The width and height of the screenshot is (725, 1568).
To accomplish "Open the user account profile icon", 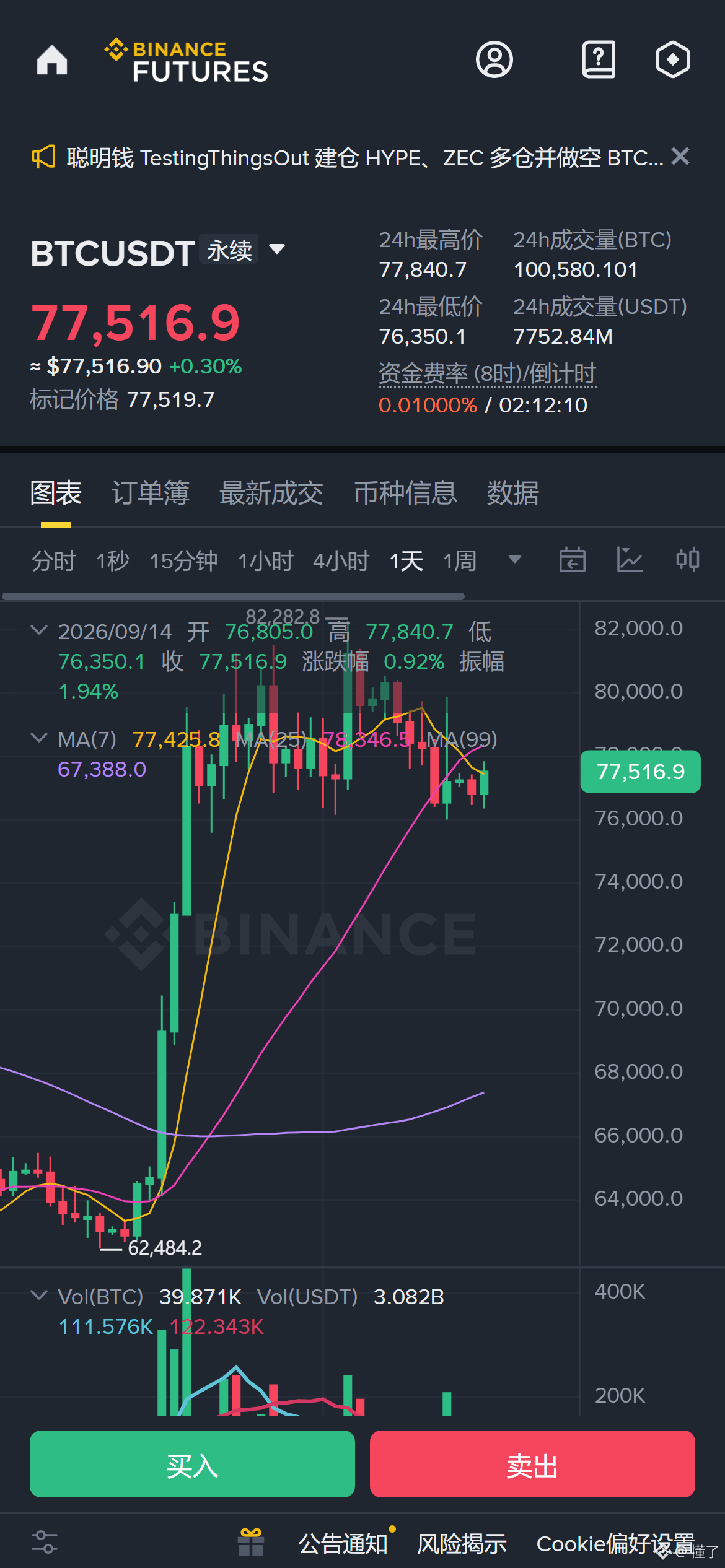I will 494,60.
